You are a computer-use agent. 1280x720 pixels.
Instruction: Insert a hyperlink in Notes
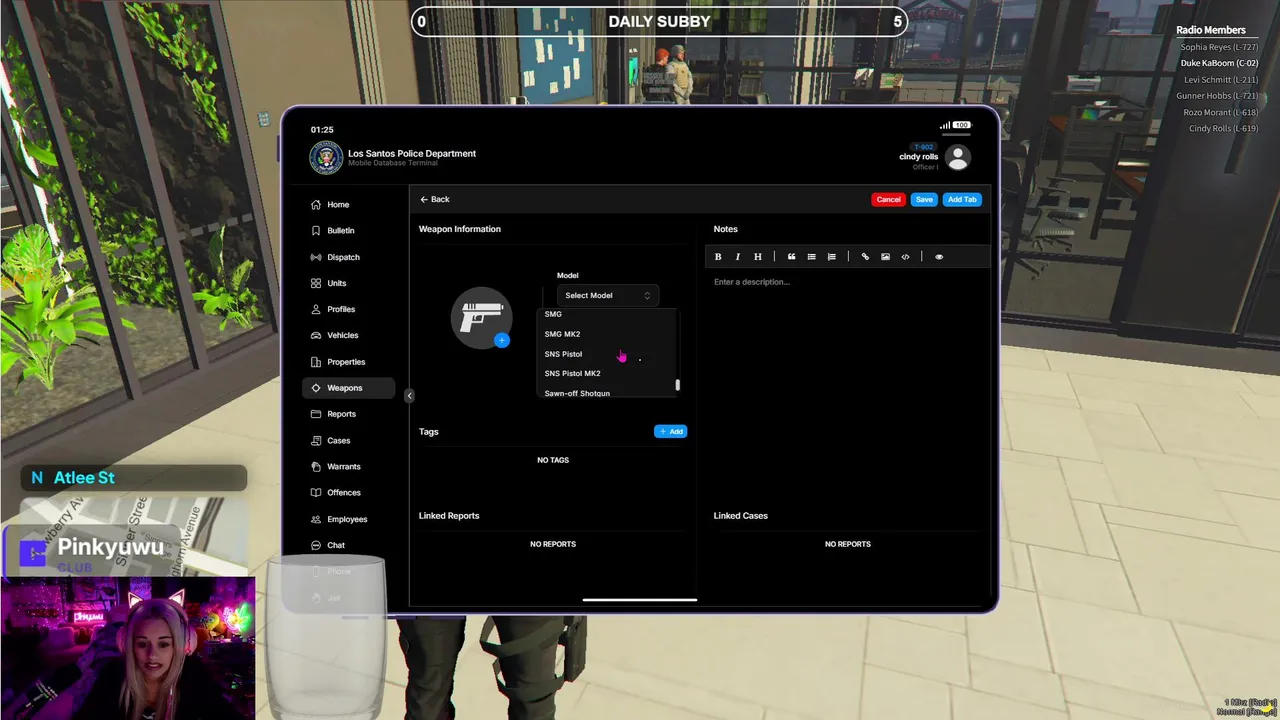click(865, 257)
